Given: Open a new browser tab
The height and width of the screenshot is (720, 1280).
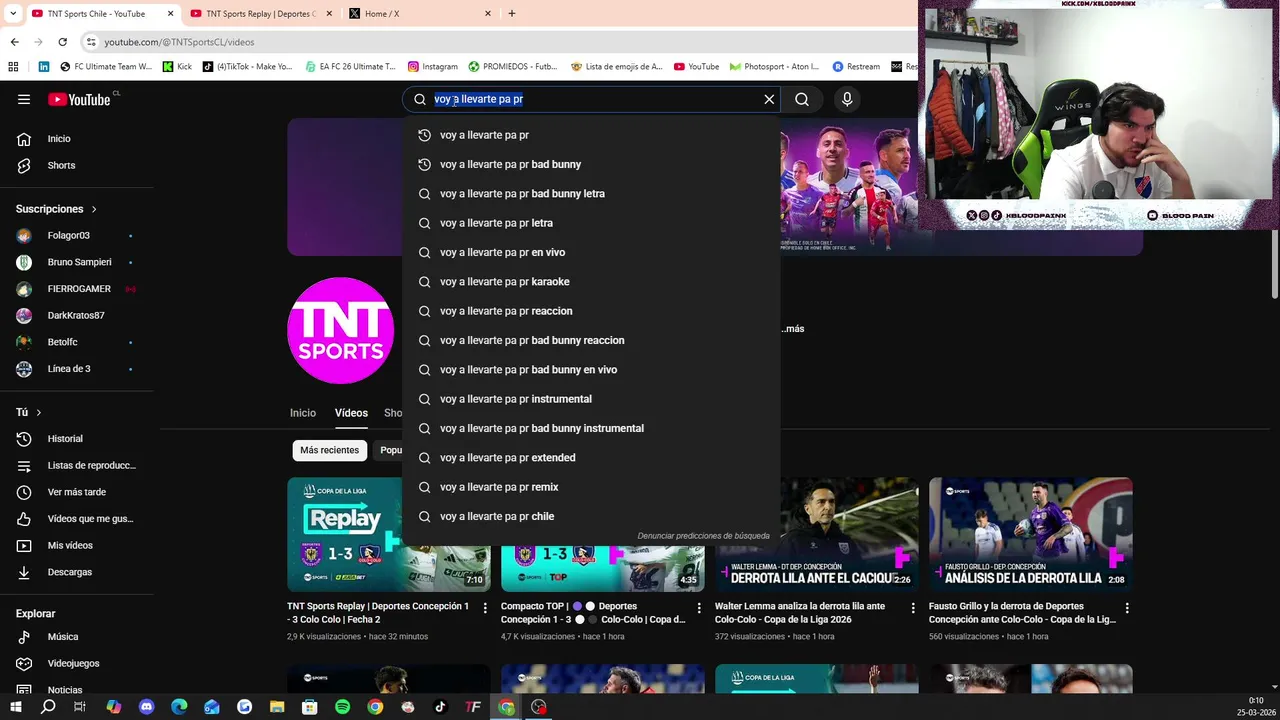Looking at the screenshot, I should [x=512, y=14].
